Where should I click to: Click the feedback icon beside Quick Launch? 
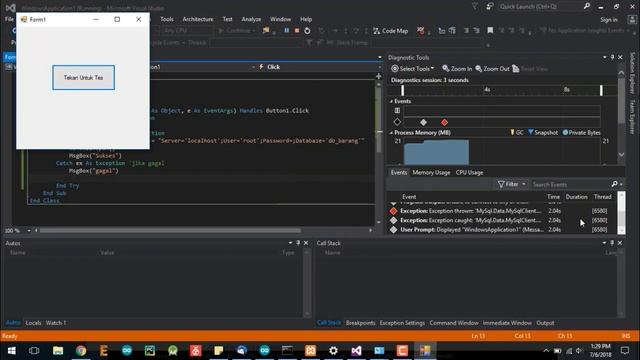tap(489, 7)
